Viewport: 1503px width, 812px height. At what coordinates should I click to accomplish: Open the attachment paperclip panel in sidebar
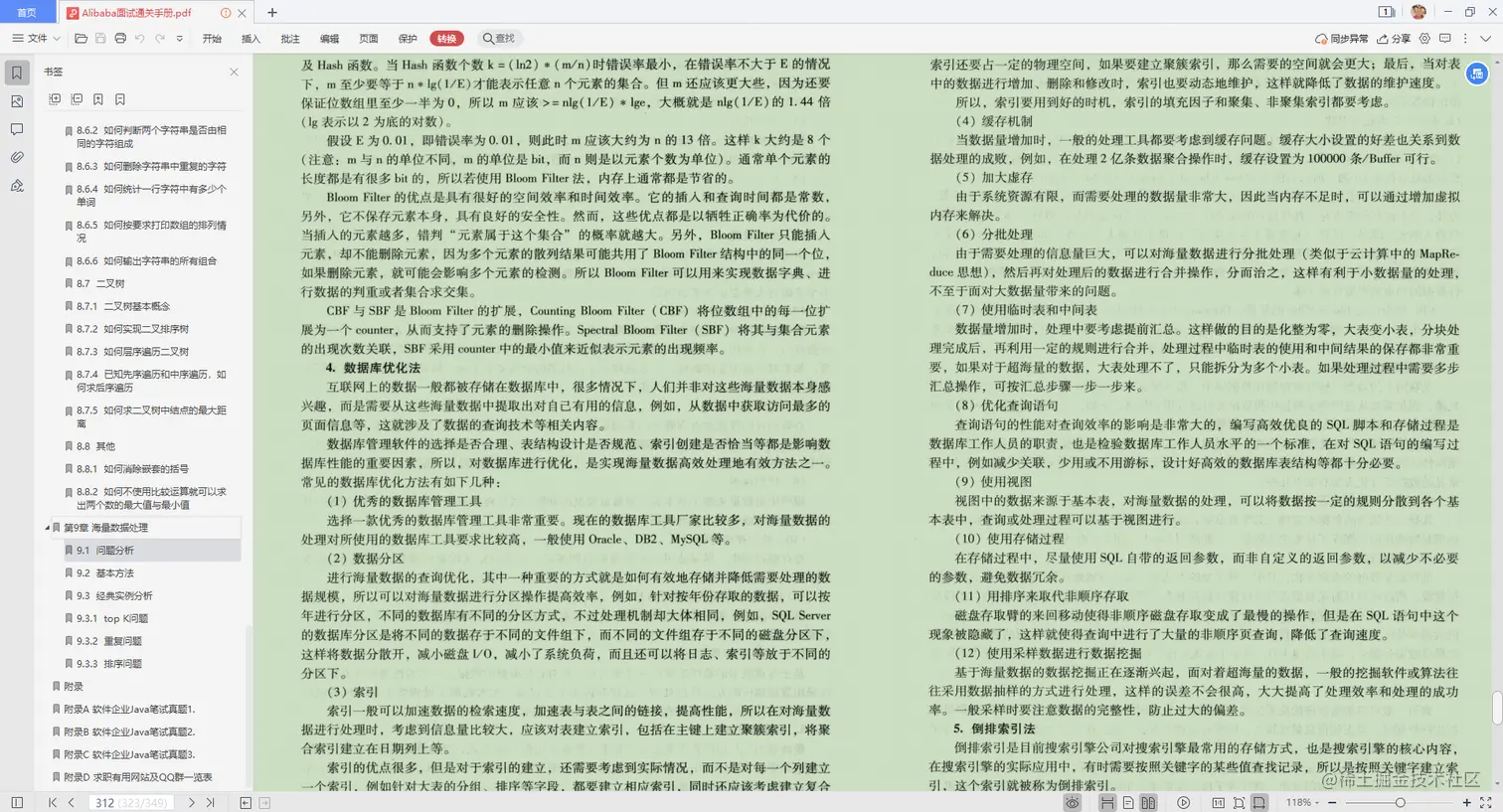(17, 157)
